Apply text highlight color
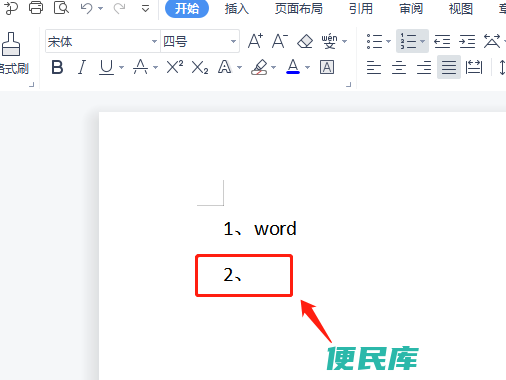 (x=259, y=67)
